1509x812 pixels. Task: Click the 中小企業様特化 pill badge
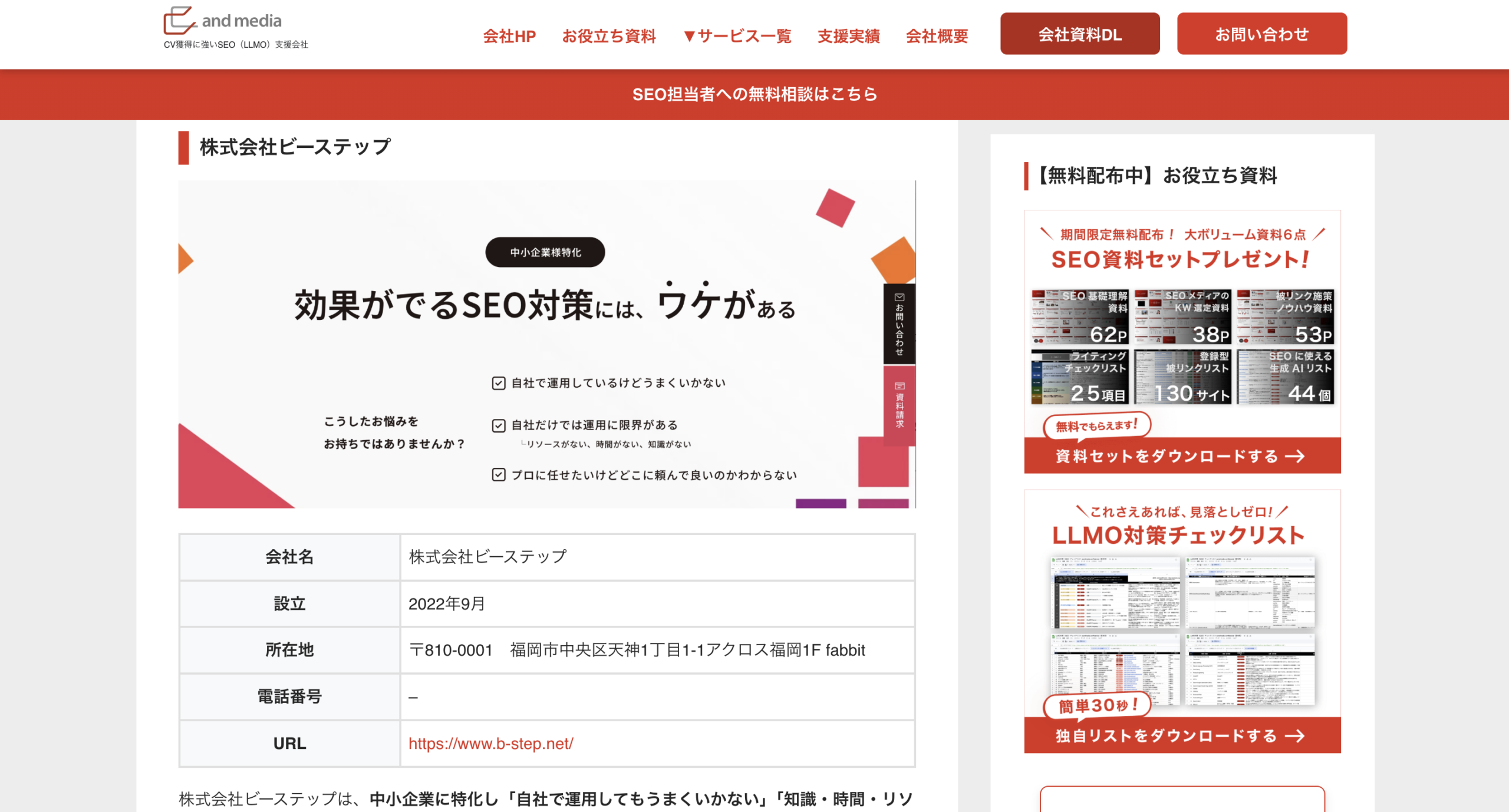545,252
